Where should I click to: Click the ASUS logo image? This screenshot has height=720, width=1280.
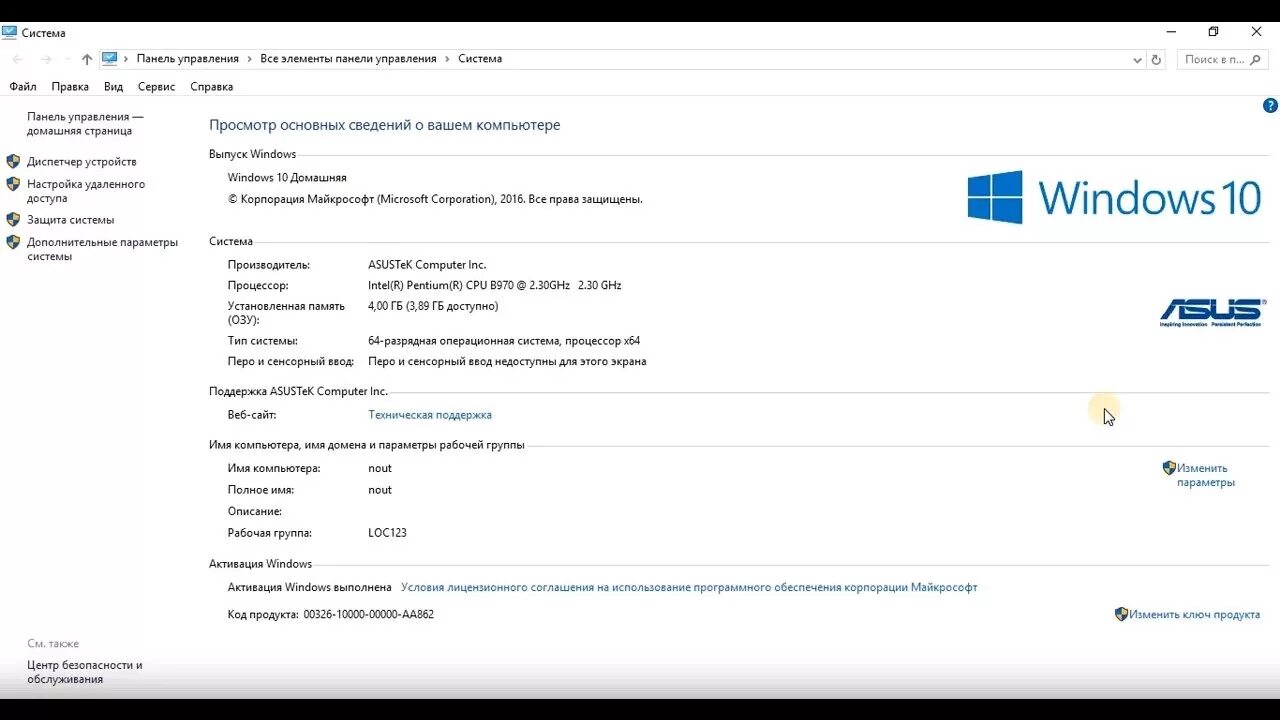1212,313
